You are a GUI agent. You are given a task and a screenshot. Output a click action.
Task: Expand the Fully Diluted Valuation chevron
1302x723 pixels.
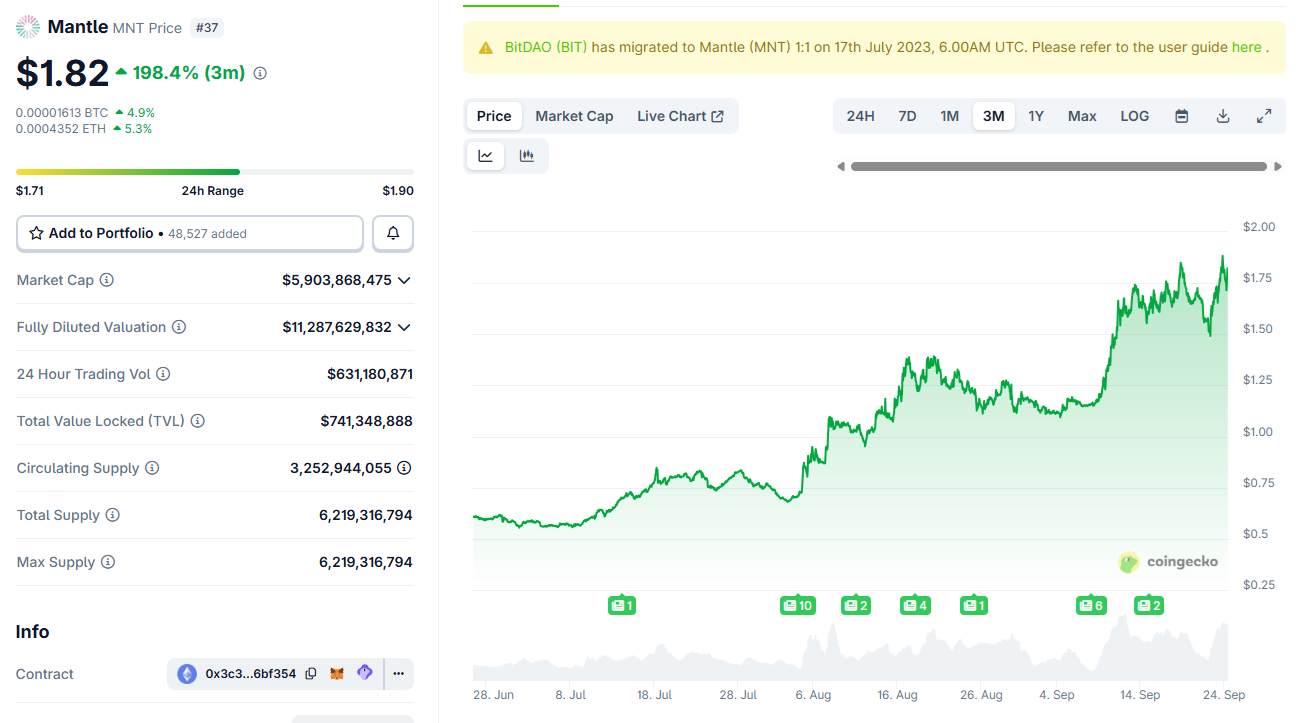[x=404, y=327]
